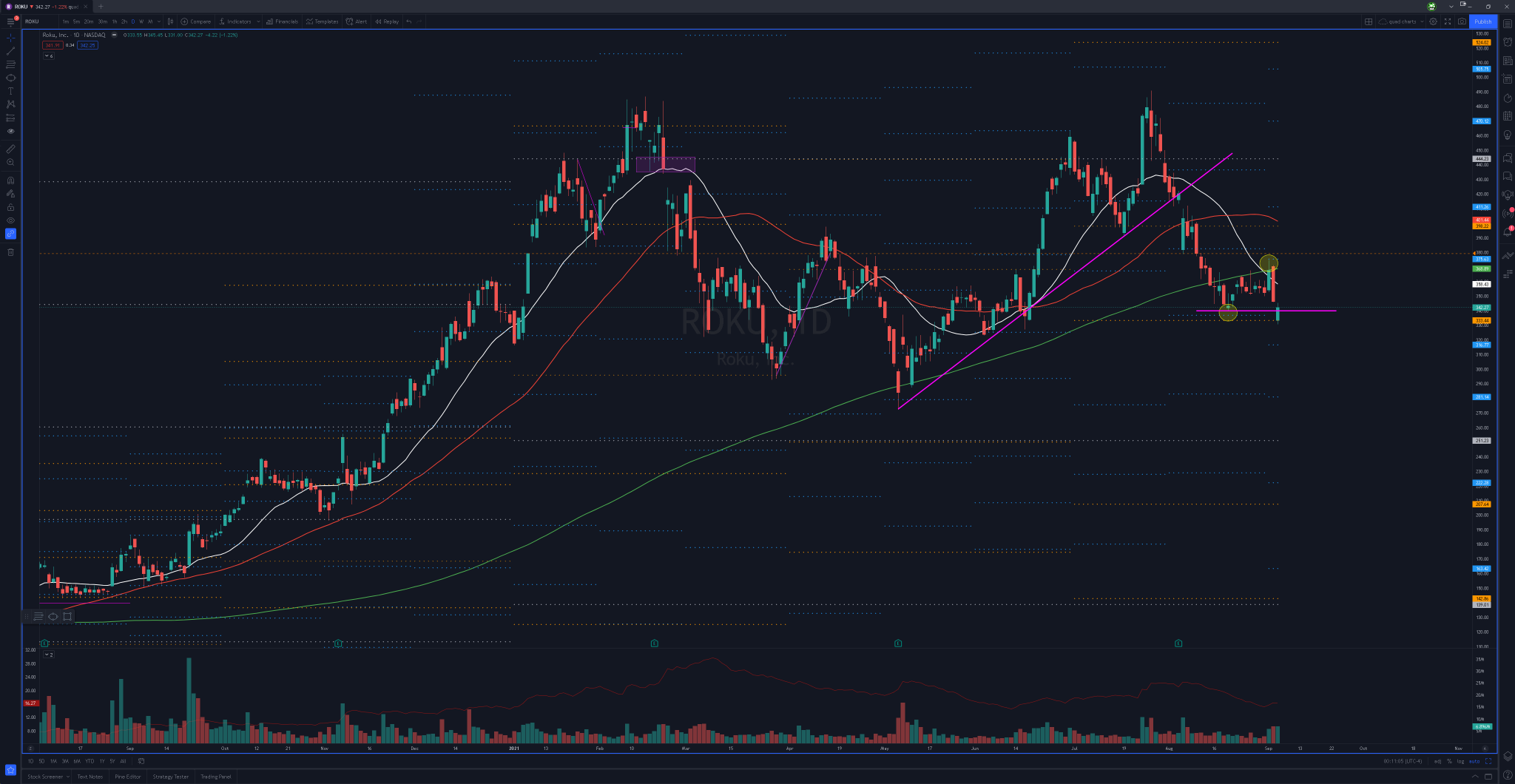This screenshot has height=784, width=1515.
Task: Open the Stock Screener tab
Action: (45, 777)
